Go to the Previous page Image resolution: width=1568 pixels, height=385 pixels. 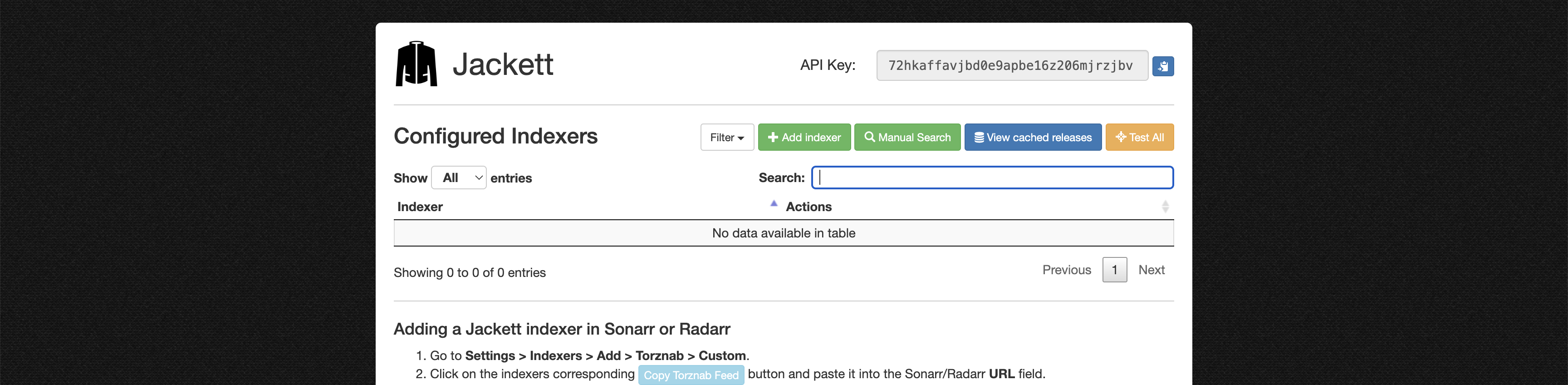click(x=1067, y=270)
